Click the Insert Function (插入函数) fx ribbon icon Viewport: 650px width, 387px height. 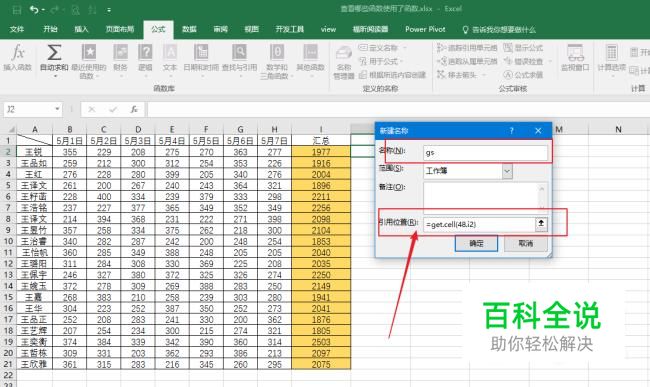pos(17,53)
